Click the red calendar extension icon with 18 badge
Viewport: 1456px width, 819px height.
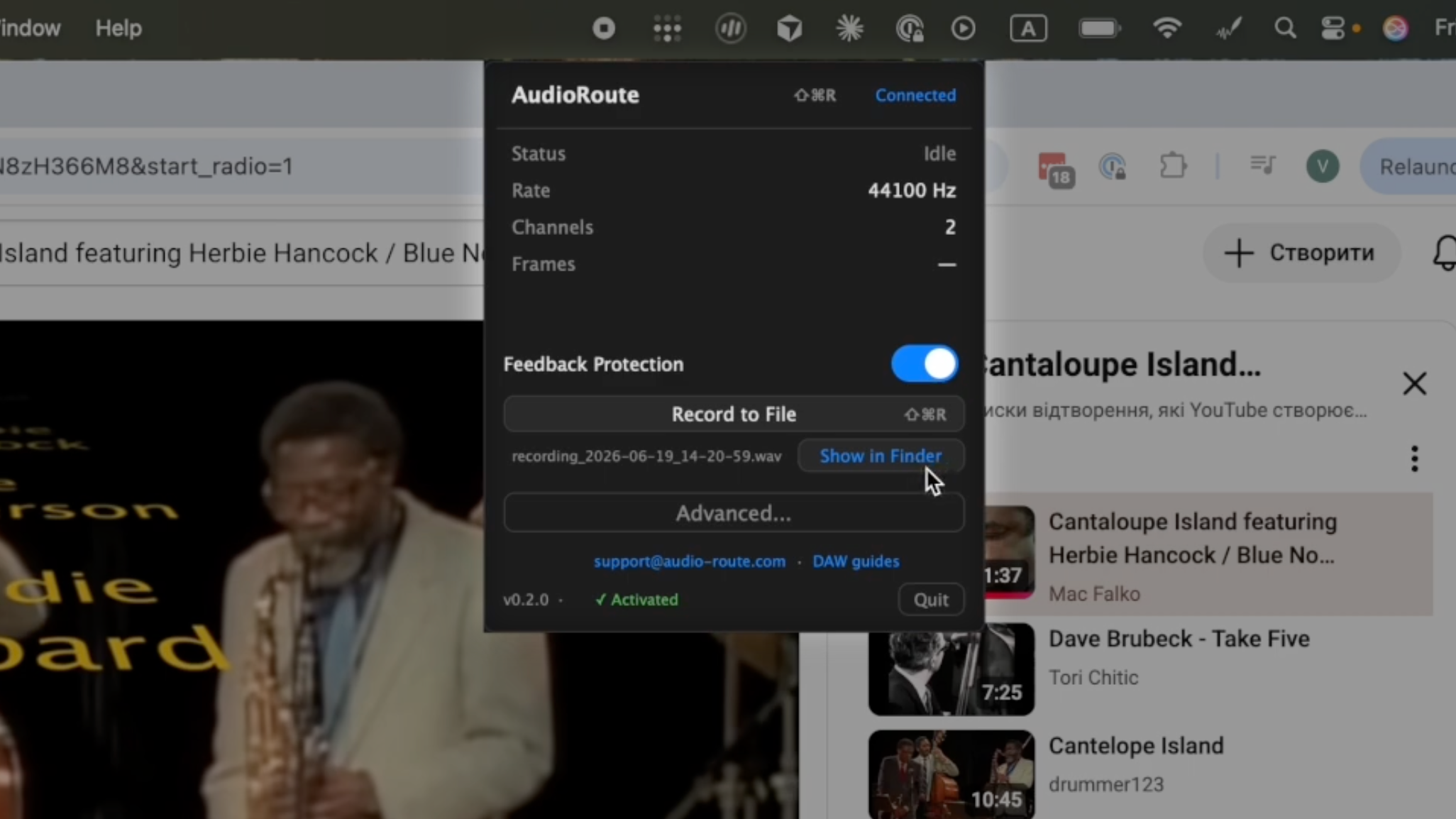(x=1056, y=169)
